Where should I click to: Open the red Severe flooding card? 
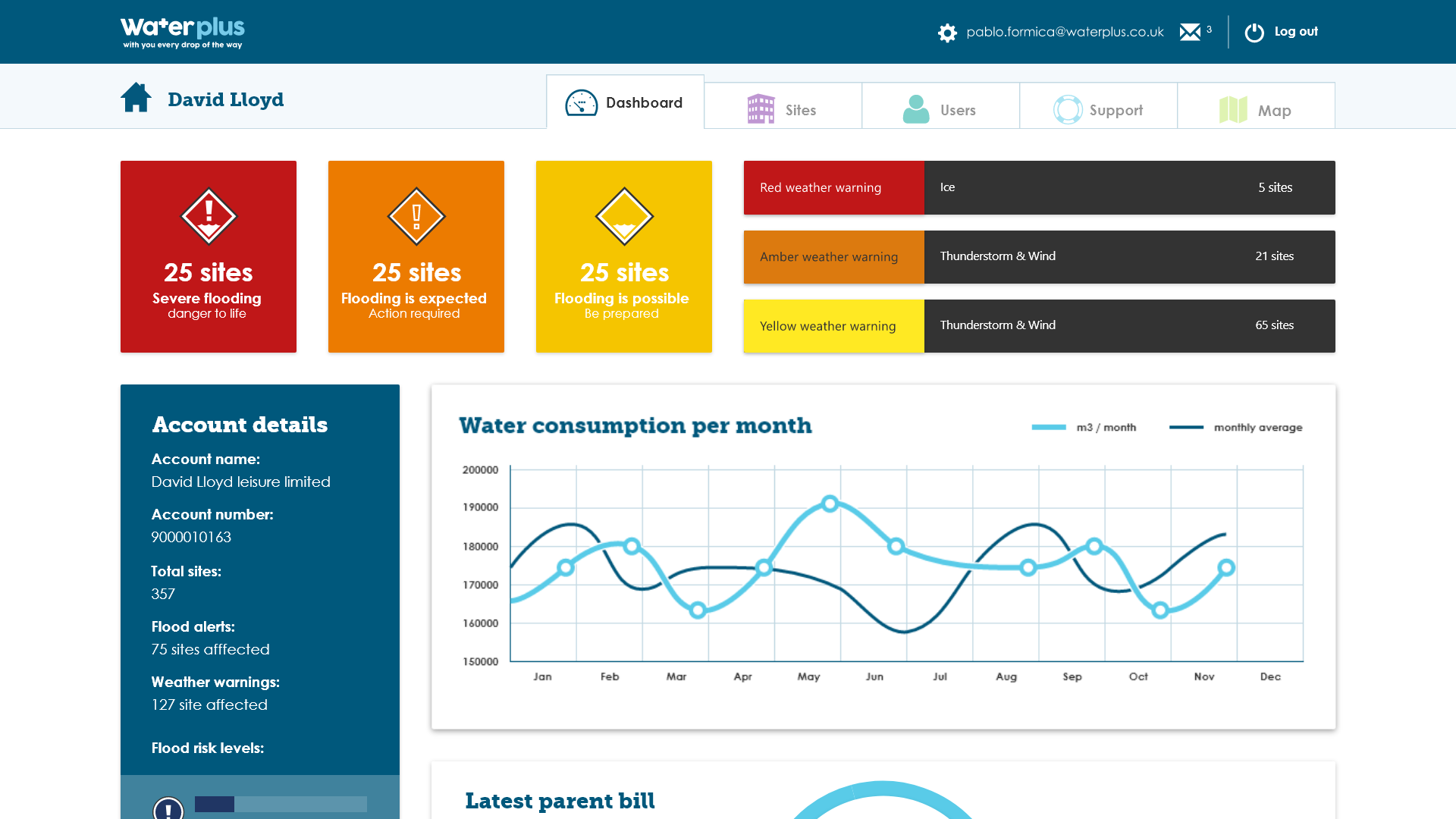coord(209,256)
